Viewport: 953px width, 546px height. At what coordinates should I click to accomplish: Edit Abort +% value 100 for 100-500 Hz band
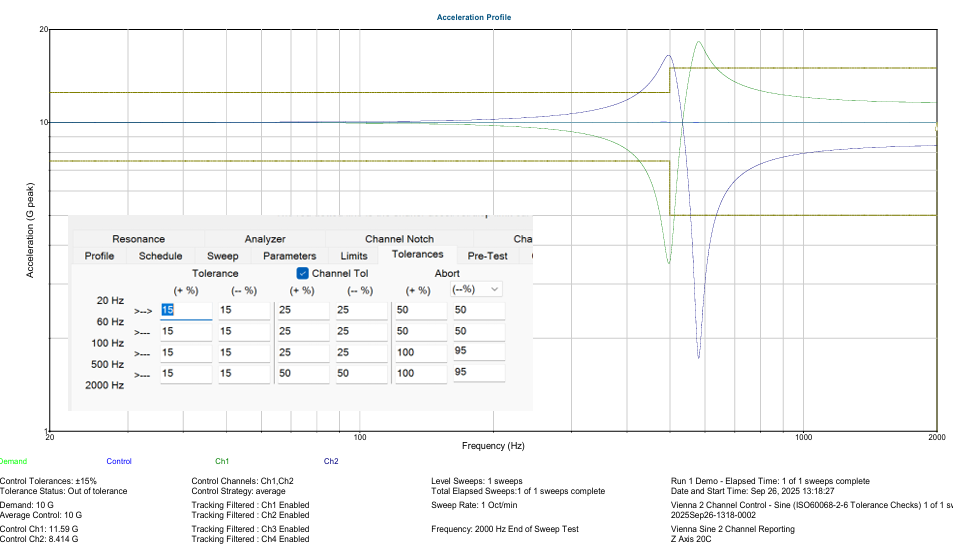click(x=421, y=353)
